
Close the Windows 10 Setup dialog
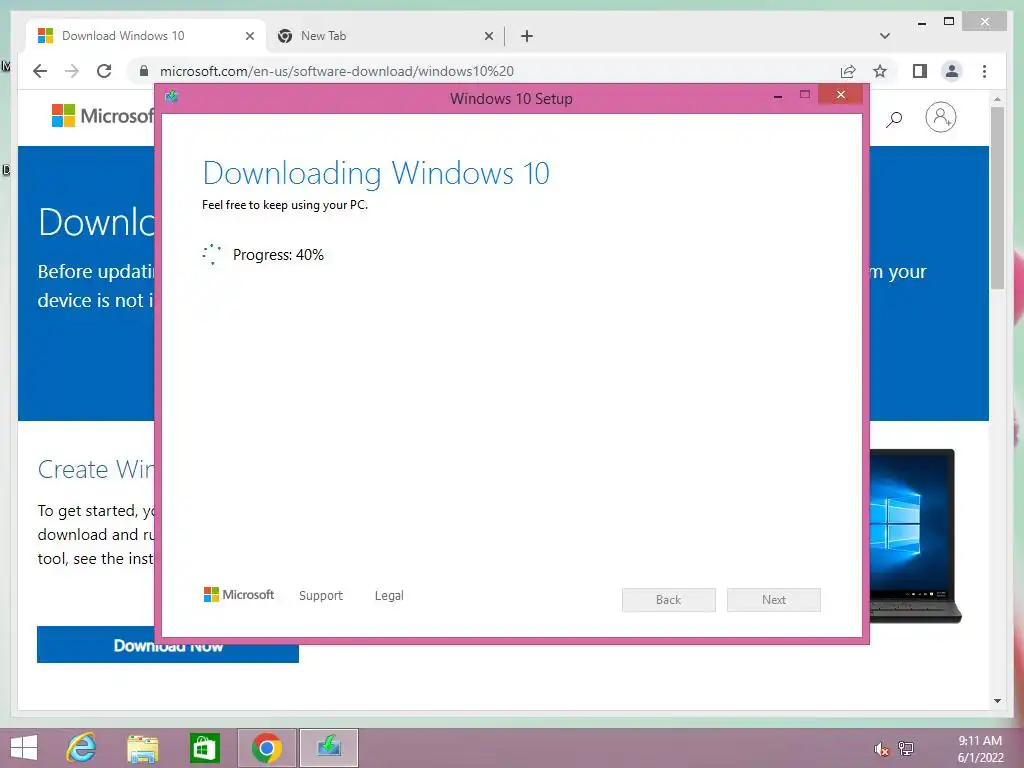click(x=840, y=95)
